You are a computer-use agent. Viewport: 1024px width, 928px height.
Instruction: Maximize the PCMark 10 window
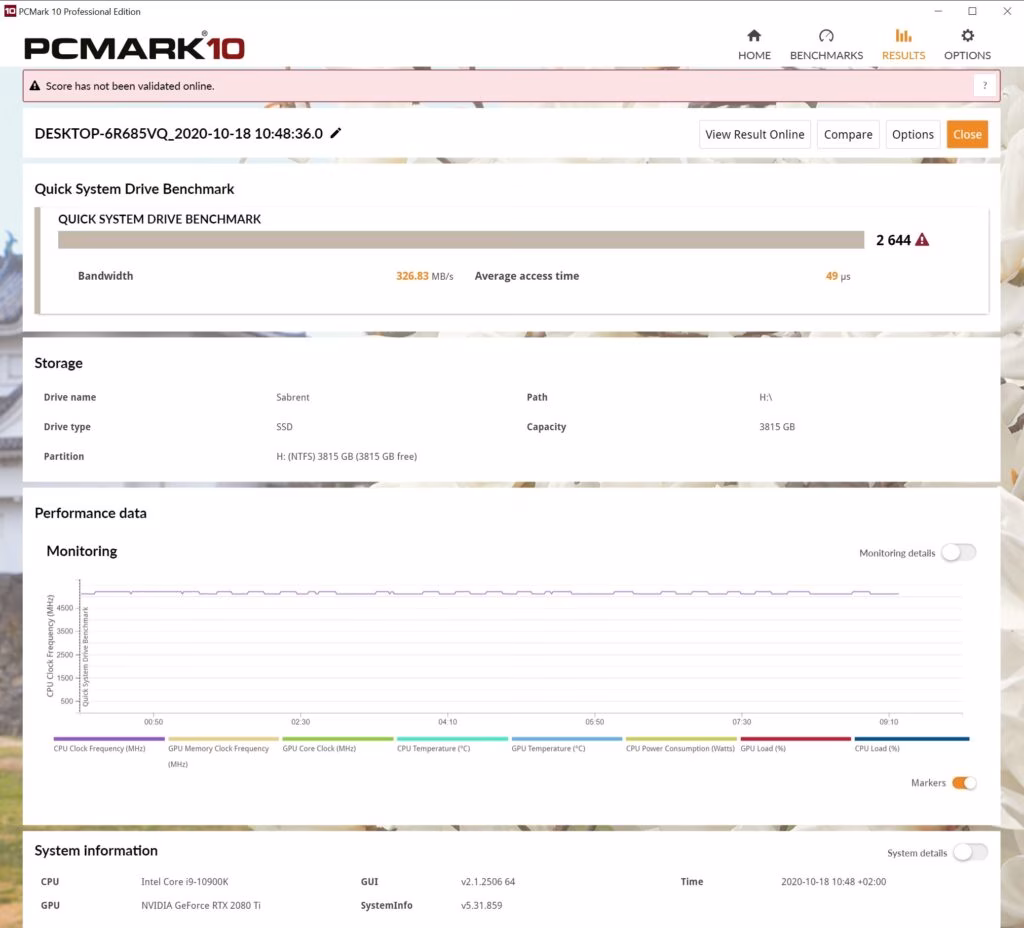click(972, 11)
